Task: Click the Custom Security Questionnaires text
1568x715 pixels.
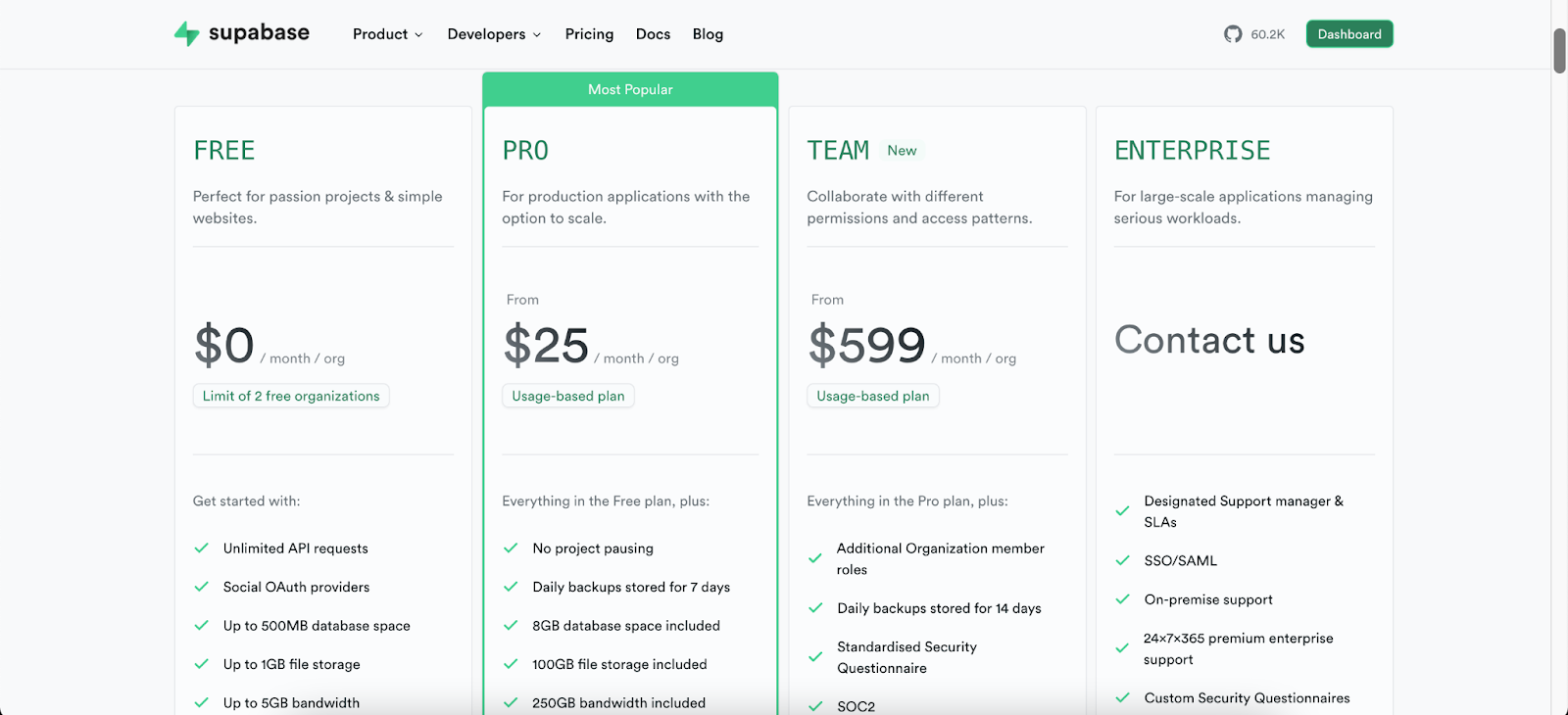Action: [1247, 698]
